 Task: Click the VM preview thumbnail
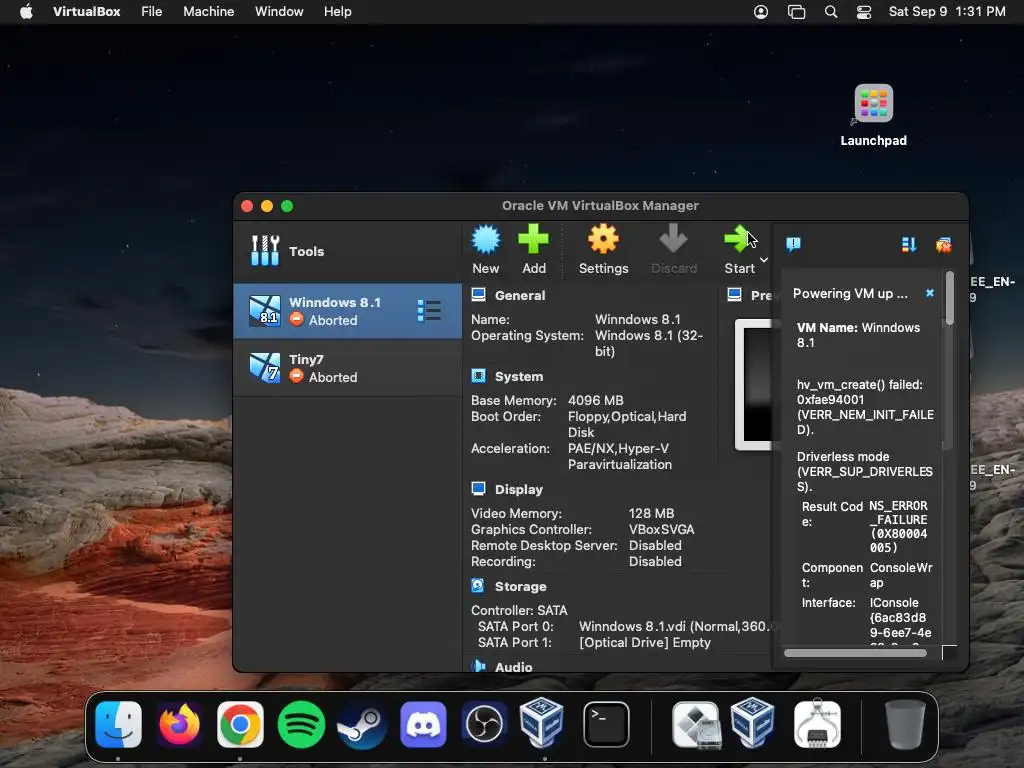click(x=754, y=384)
